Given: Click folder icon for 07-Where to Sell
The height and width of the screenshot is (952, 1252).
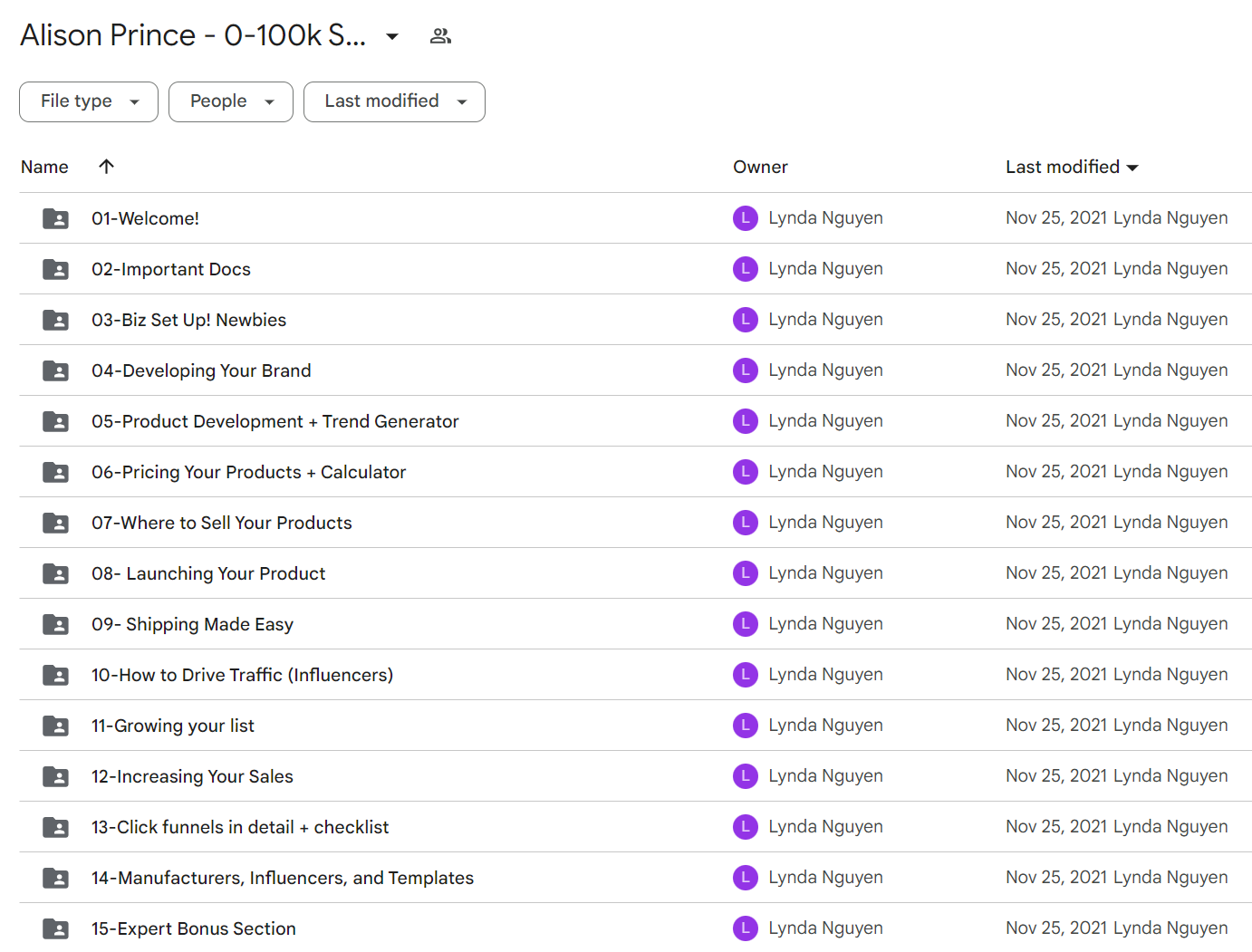Looking at the screenshot, I should point(55,523).
